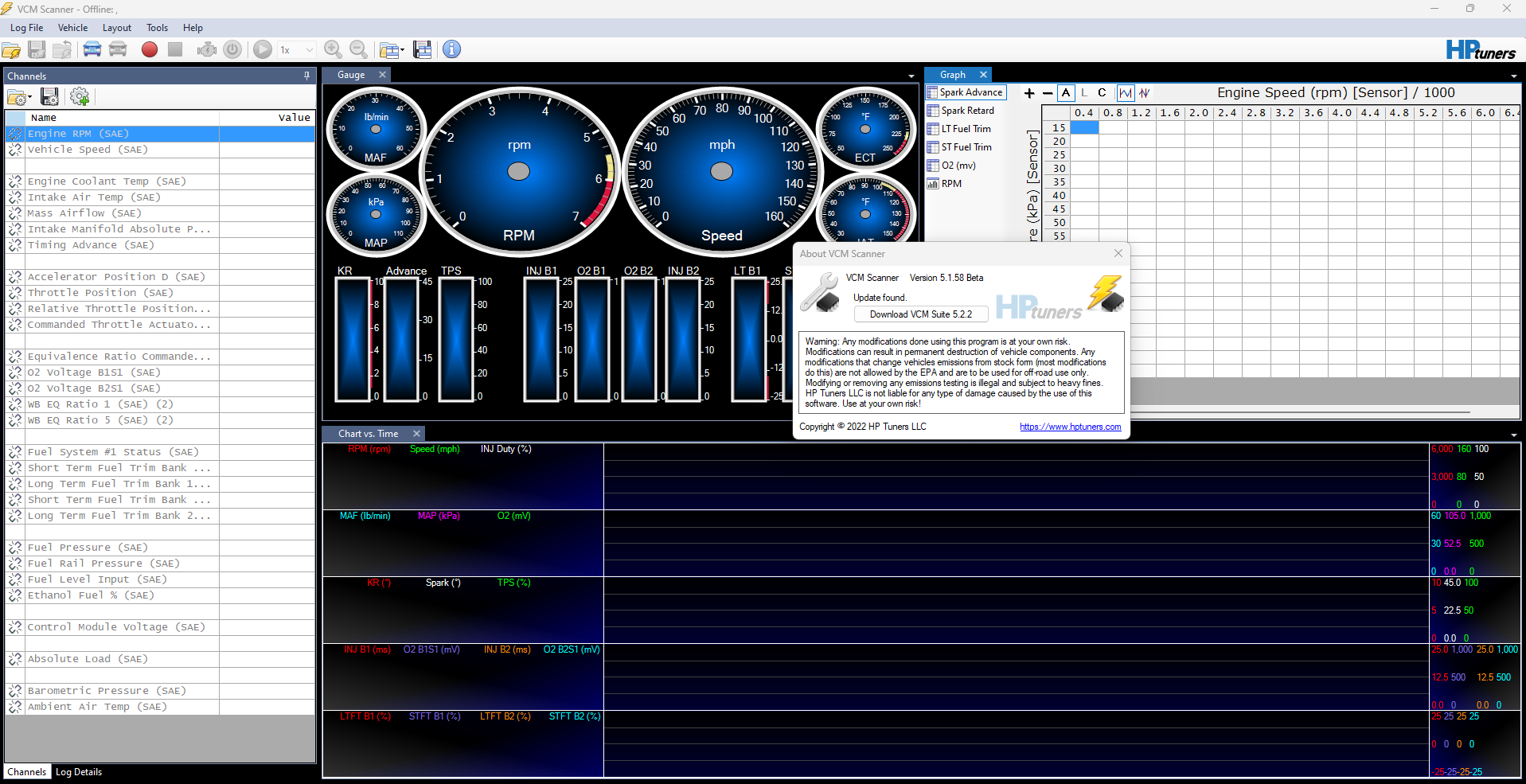
Task: Toggle the red-blue filter plot button in Graph
Action: click(x=1144, y=93)
